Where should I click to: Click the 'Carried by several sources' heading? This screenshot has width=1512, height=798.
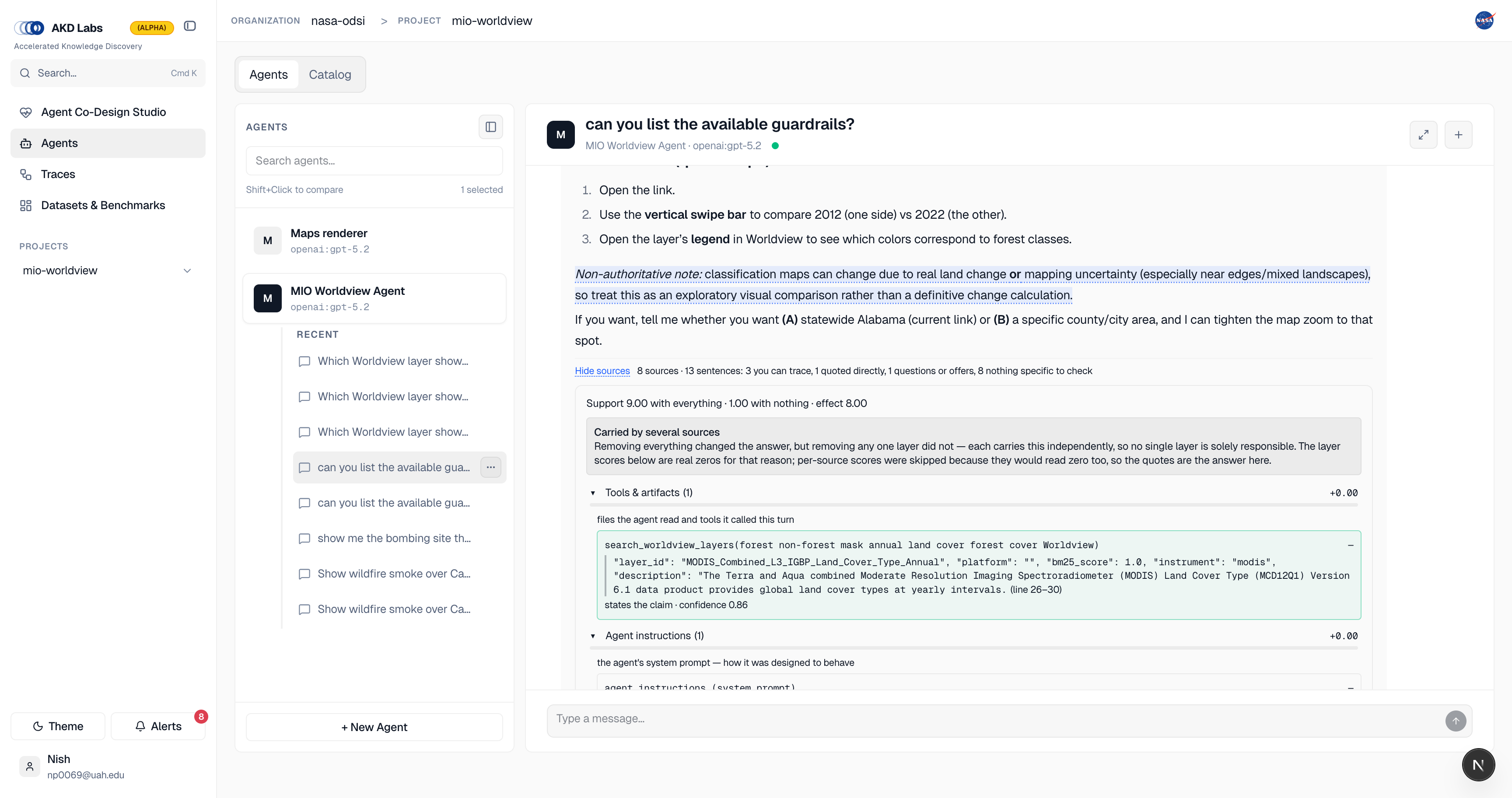coord(657,432)
